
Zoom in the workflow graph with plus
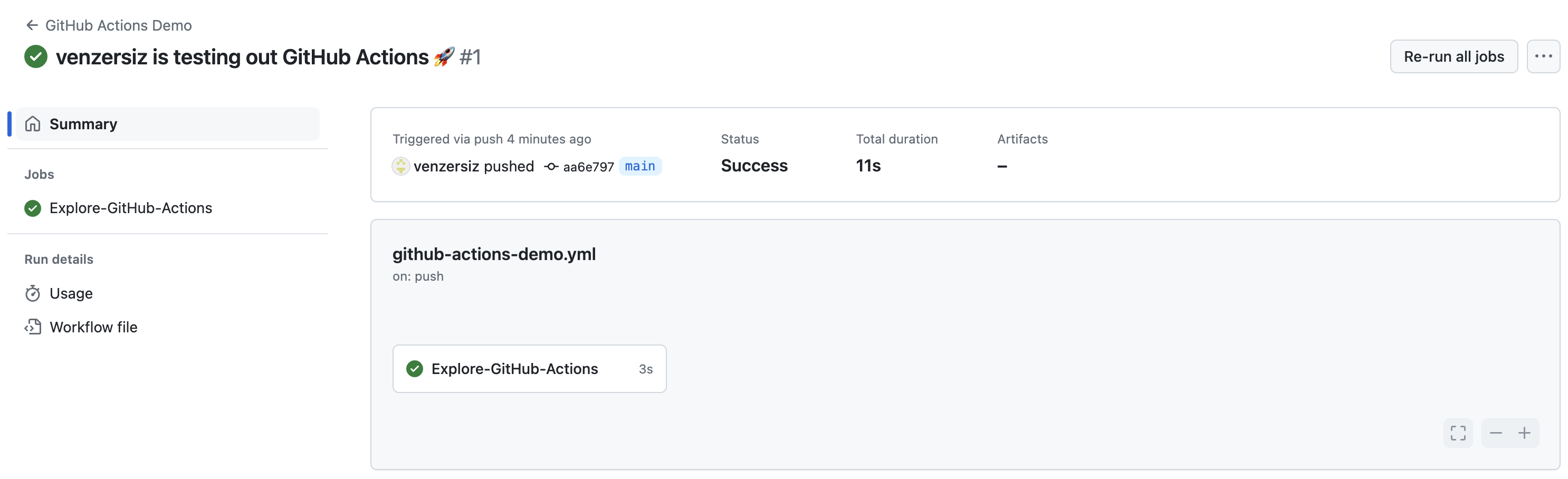tap(1524, 433)
